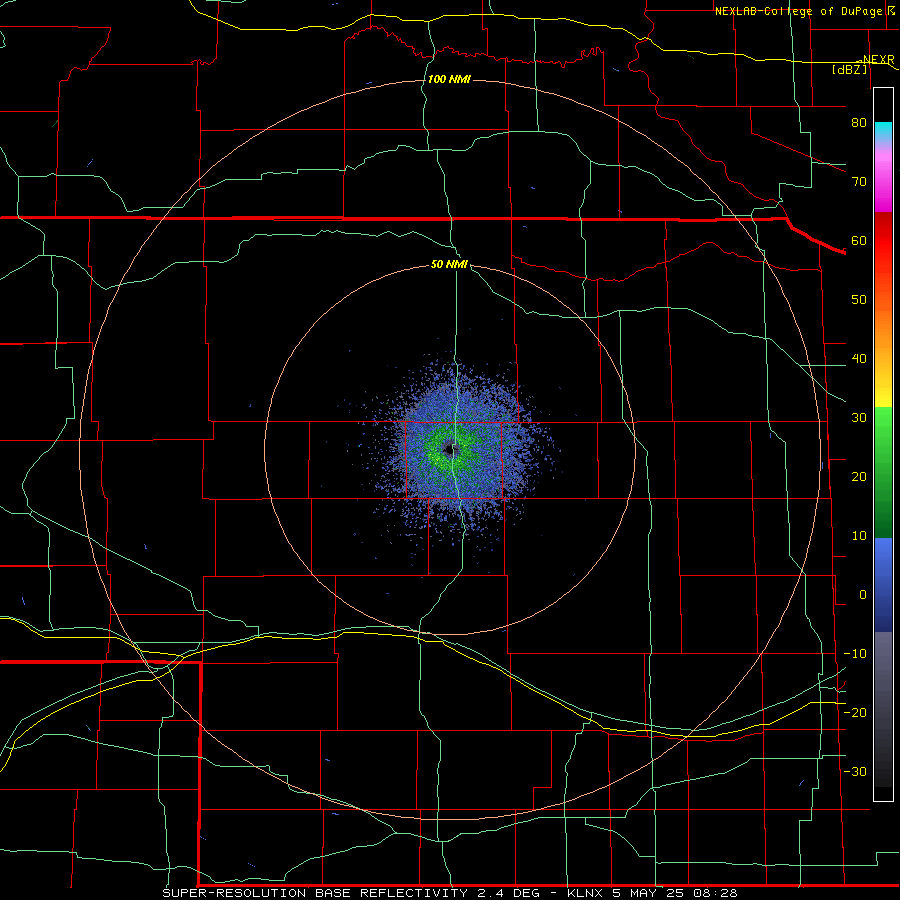Click the 10 dBZ scale value
This screenshot has height=900, width=900.
859,536
